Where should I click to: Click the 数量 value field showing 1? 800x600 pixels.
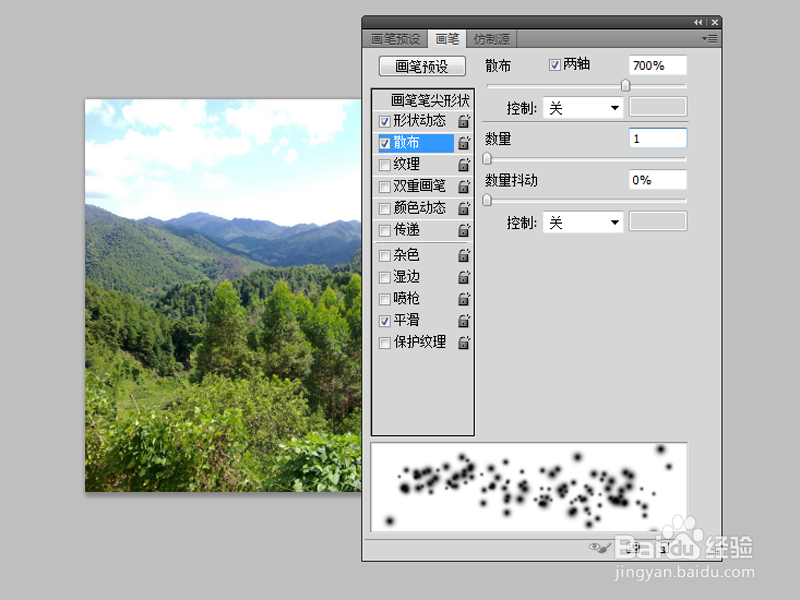click(x=658, y=138)
